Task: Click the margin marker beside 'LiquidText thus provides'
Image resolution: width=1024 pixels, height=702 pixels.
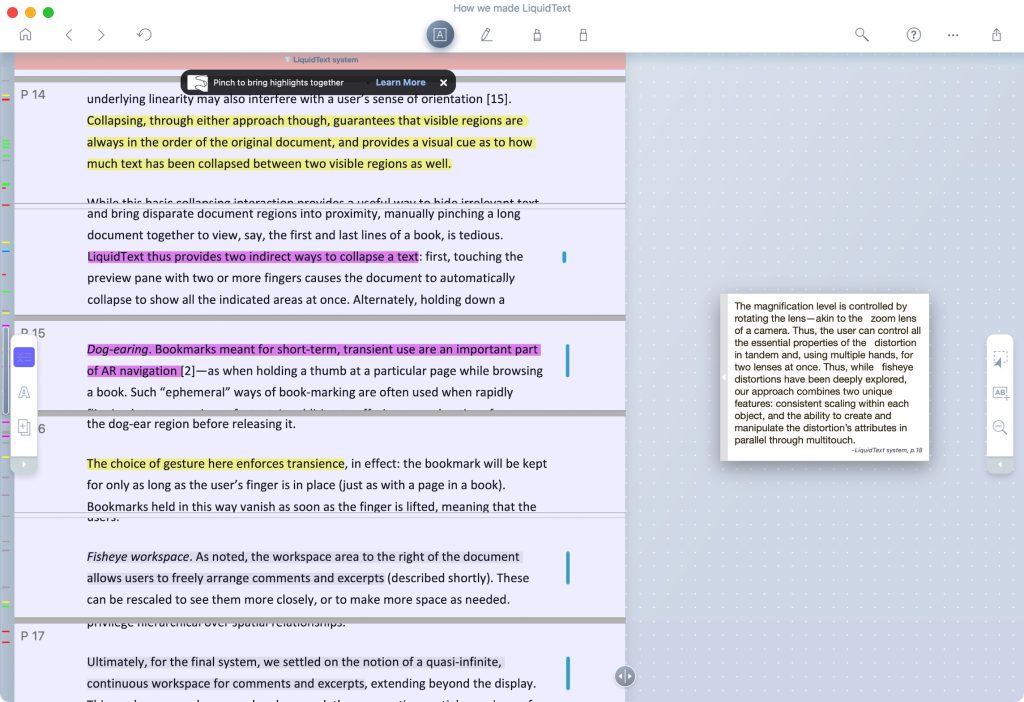Action: [564, 257]
